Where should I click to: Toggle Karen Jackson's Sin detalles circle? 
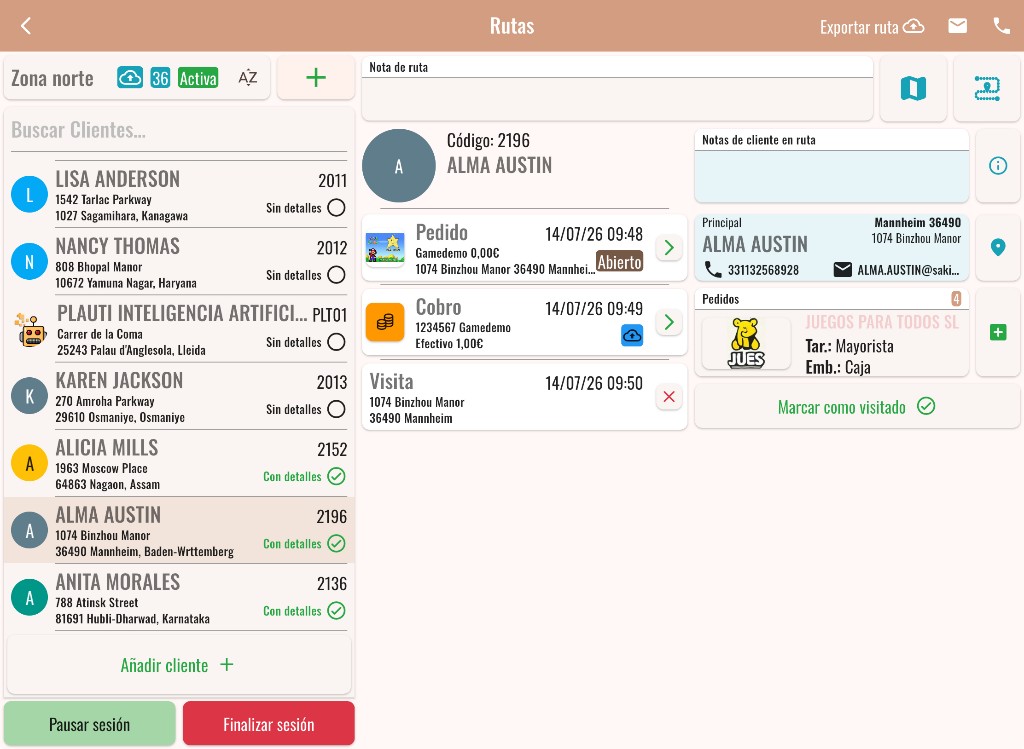pyautogui.click(x=336, y=409)
